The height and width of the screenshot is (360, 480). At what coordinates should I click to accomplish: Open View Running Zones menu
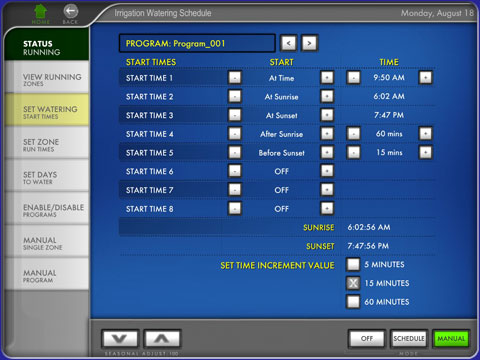[x=47, y=77]
